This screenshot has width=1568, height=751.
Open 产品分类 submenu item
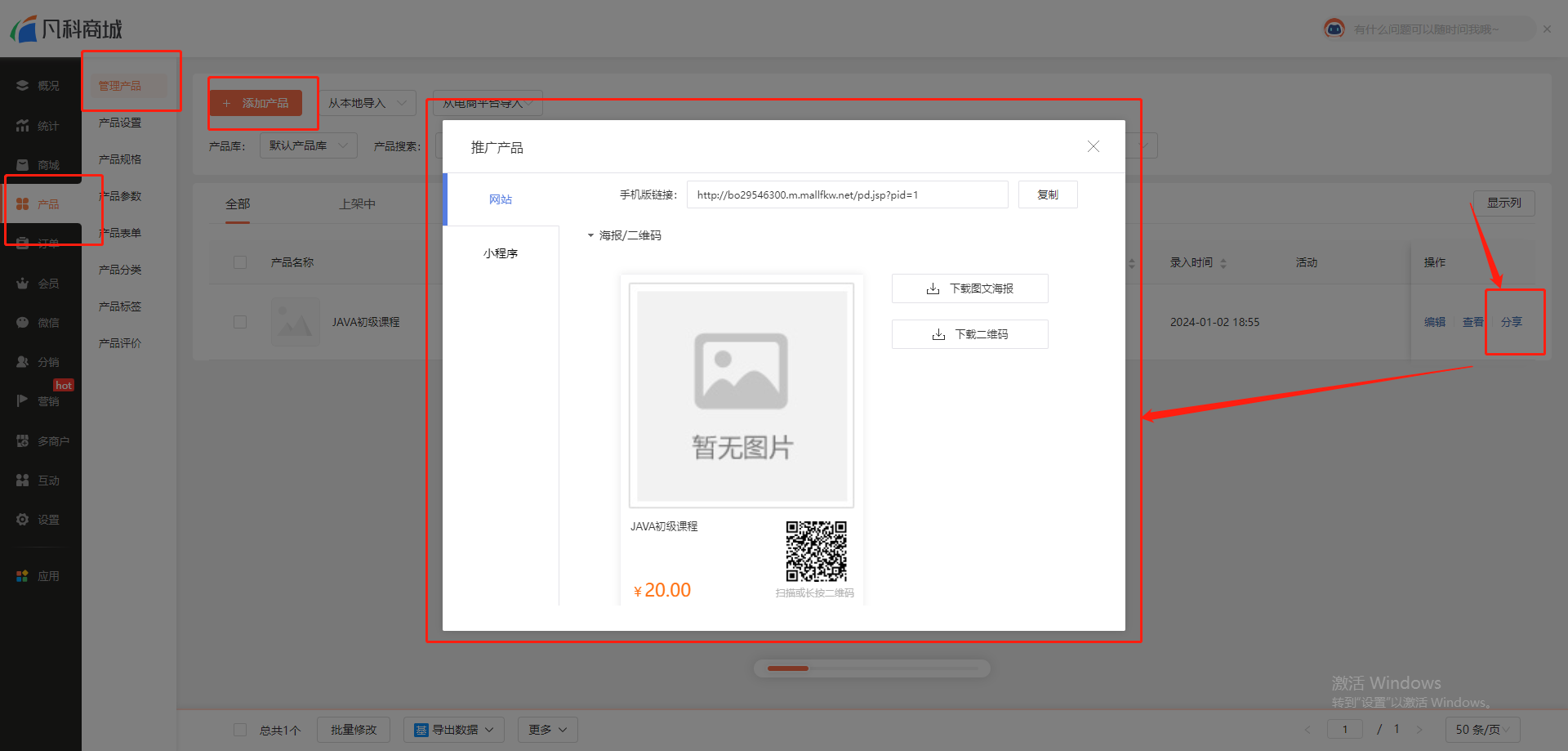120,270
